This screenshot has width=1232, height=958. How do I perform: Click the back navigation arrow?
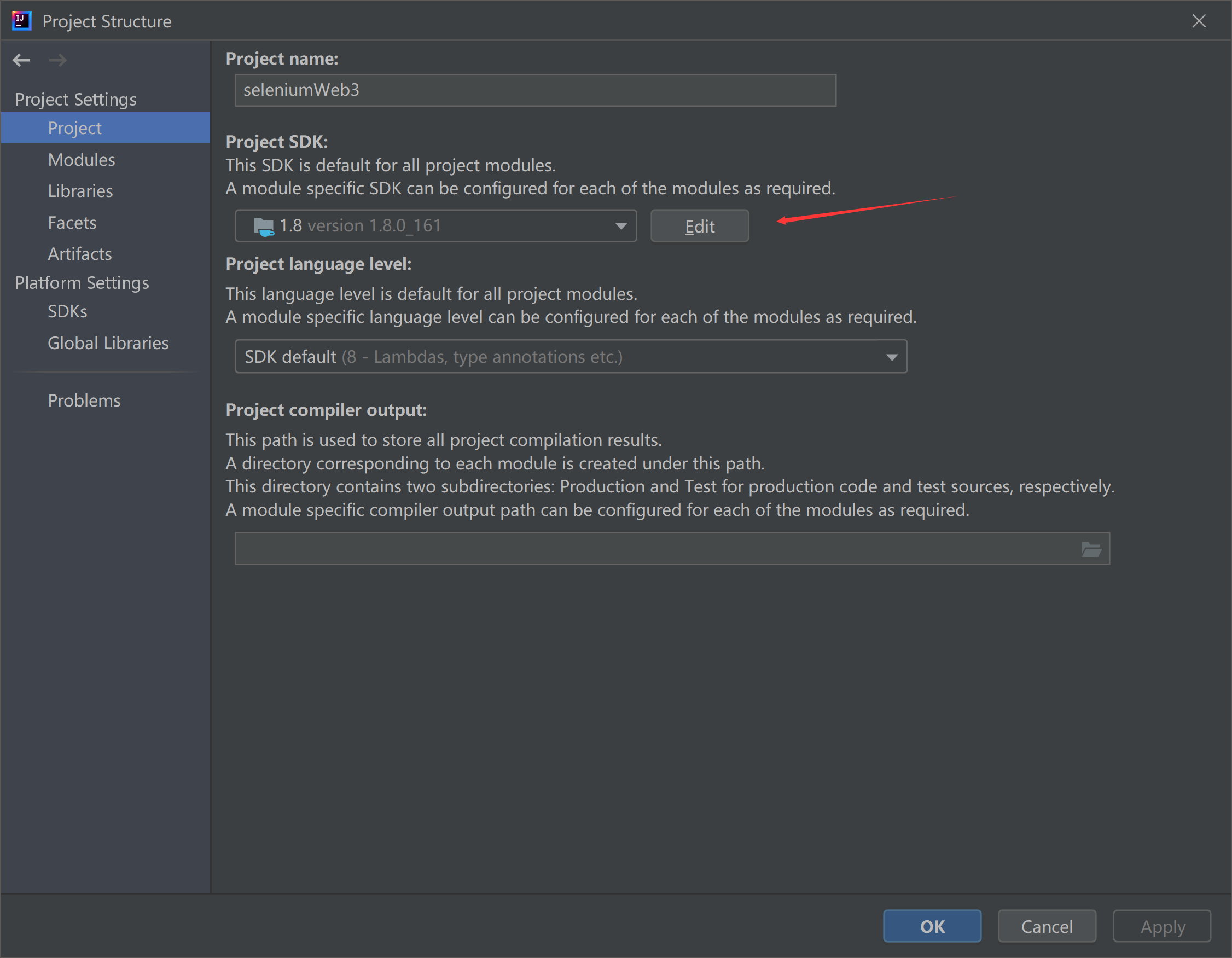coord(21,60)
